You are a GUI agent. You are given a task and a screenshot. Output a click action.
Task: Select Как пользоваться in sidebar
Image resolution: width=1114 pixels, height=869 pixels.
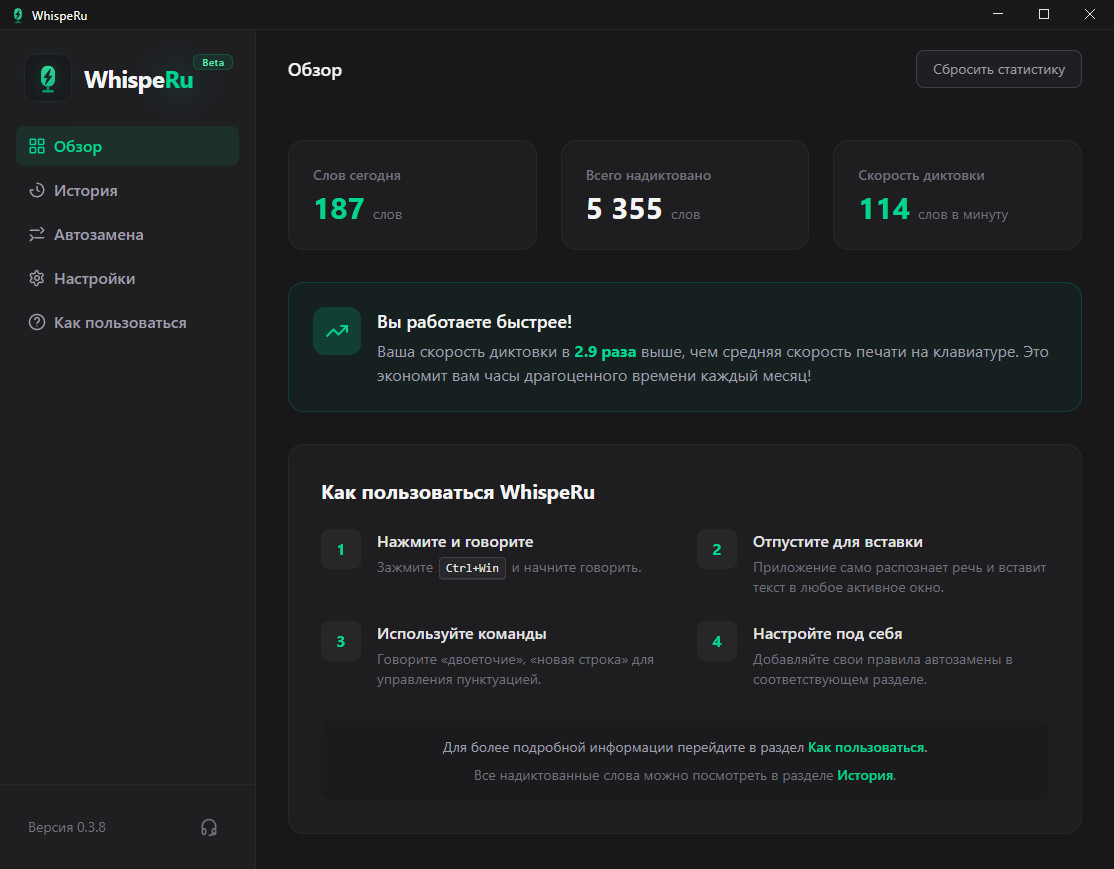coord(127,323)
